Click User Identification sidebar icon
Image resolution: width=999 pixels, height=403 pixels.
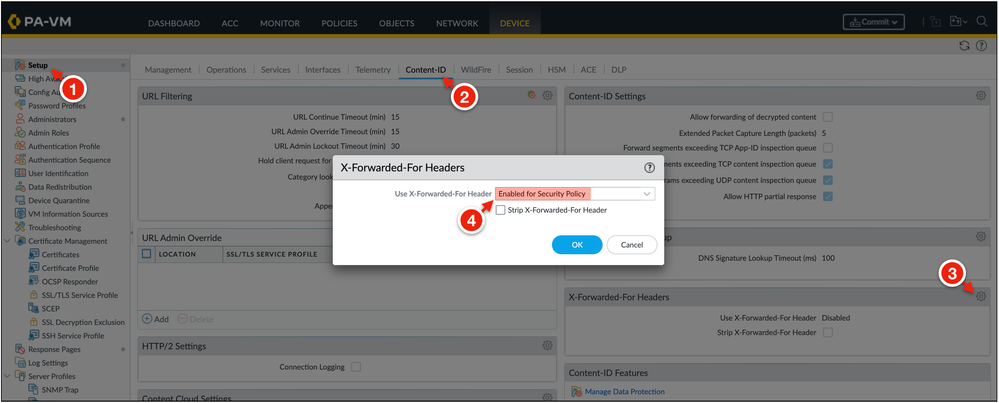20,173
